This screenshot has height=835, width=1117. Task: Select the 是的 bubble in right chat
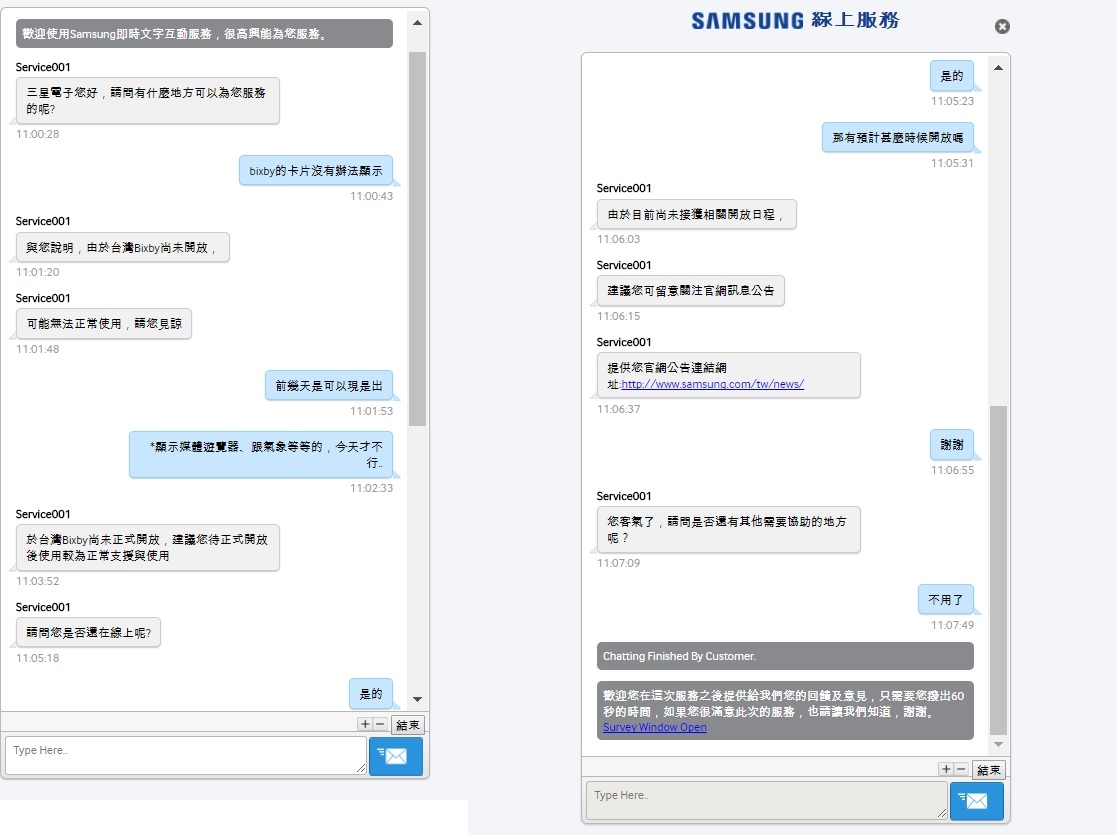pyautogui.click(x=952, y=76)
